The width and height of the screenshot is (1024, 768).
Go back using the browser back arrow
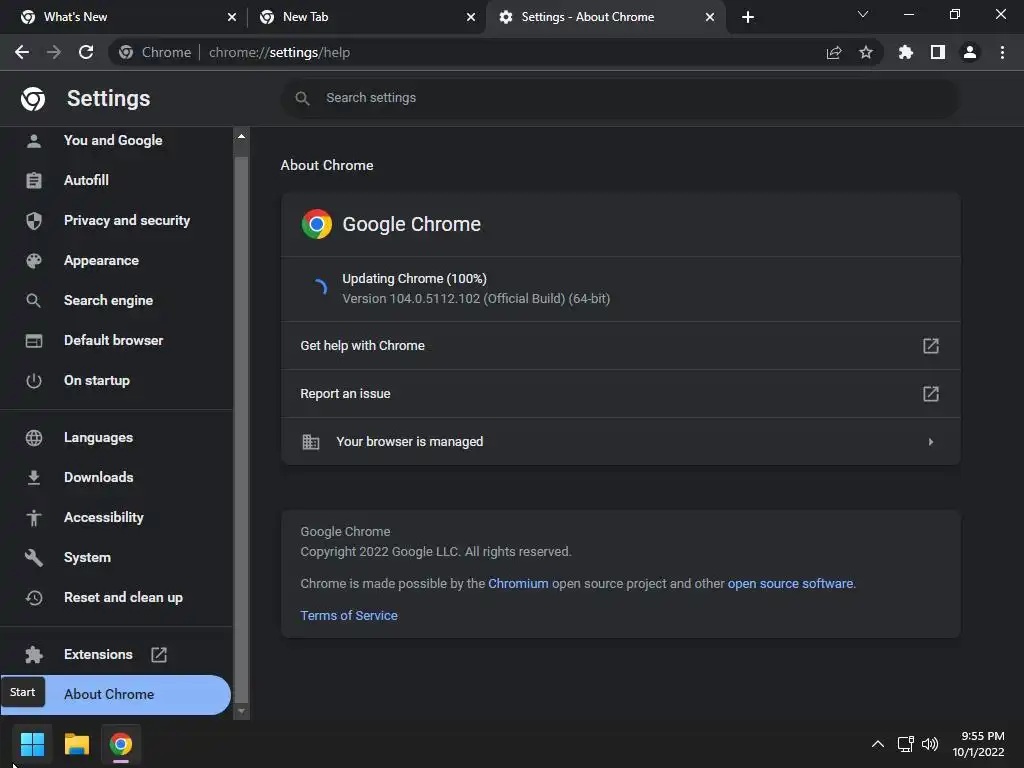click(x=22, y=52)
